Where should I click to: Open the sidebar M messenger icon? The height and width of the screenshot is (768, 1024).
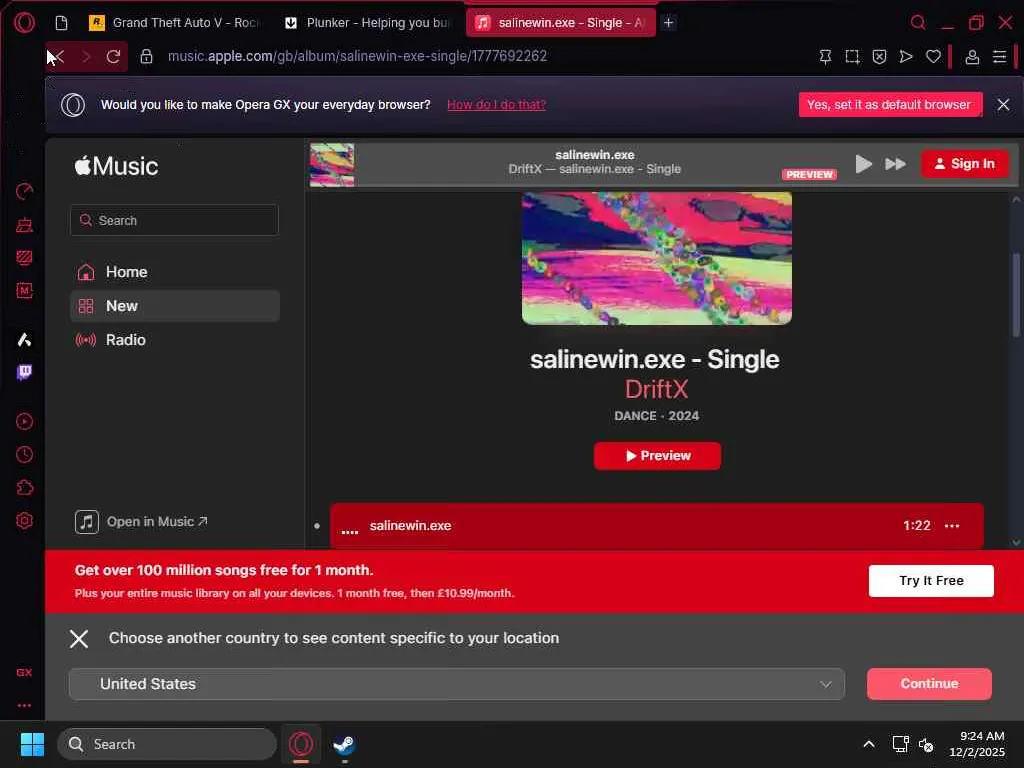24,291
